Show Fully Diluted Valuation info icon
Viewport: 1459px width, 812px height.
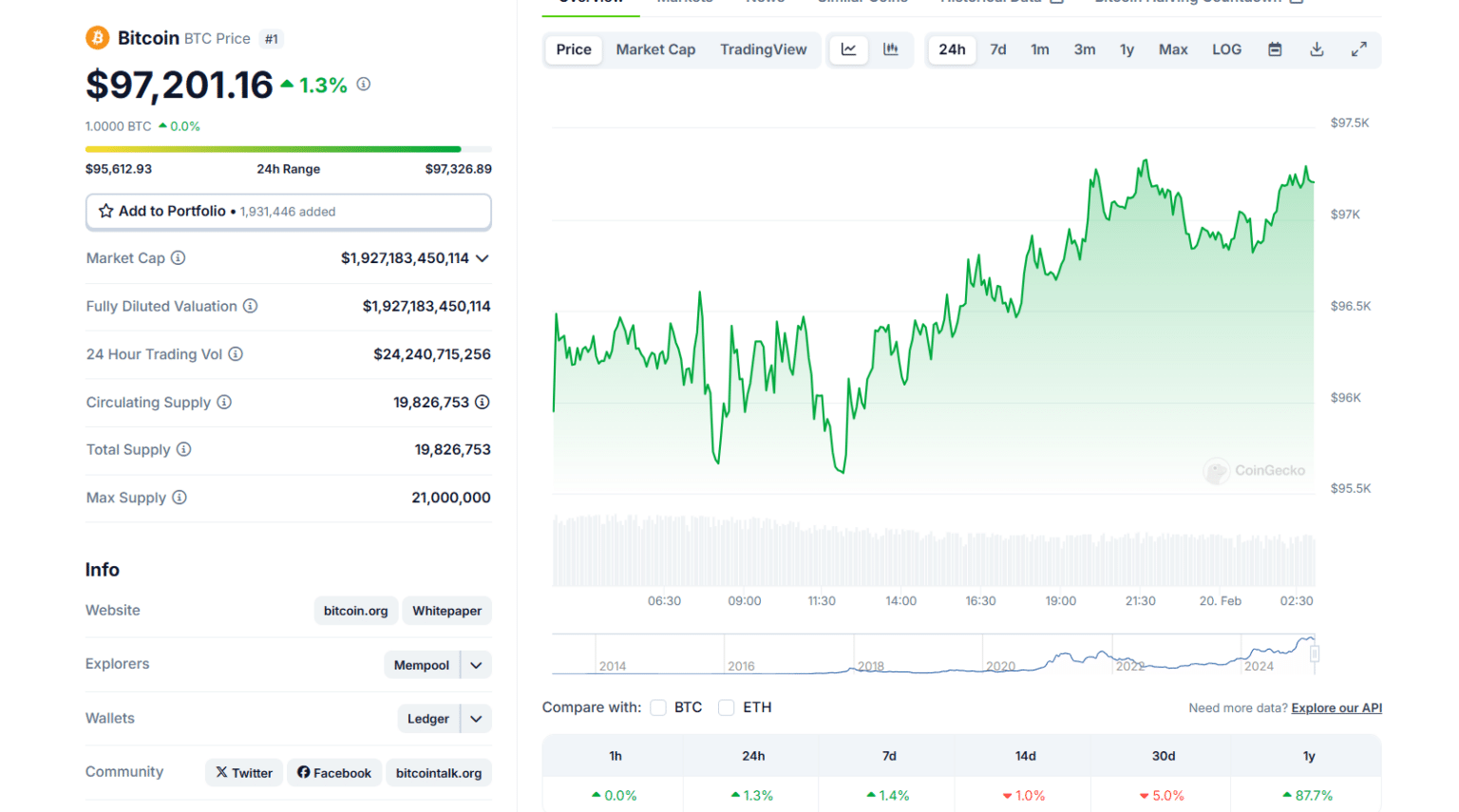pos(250,306)
